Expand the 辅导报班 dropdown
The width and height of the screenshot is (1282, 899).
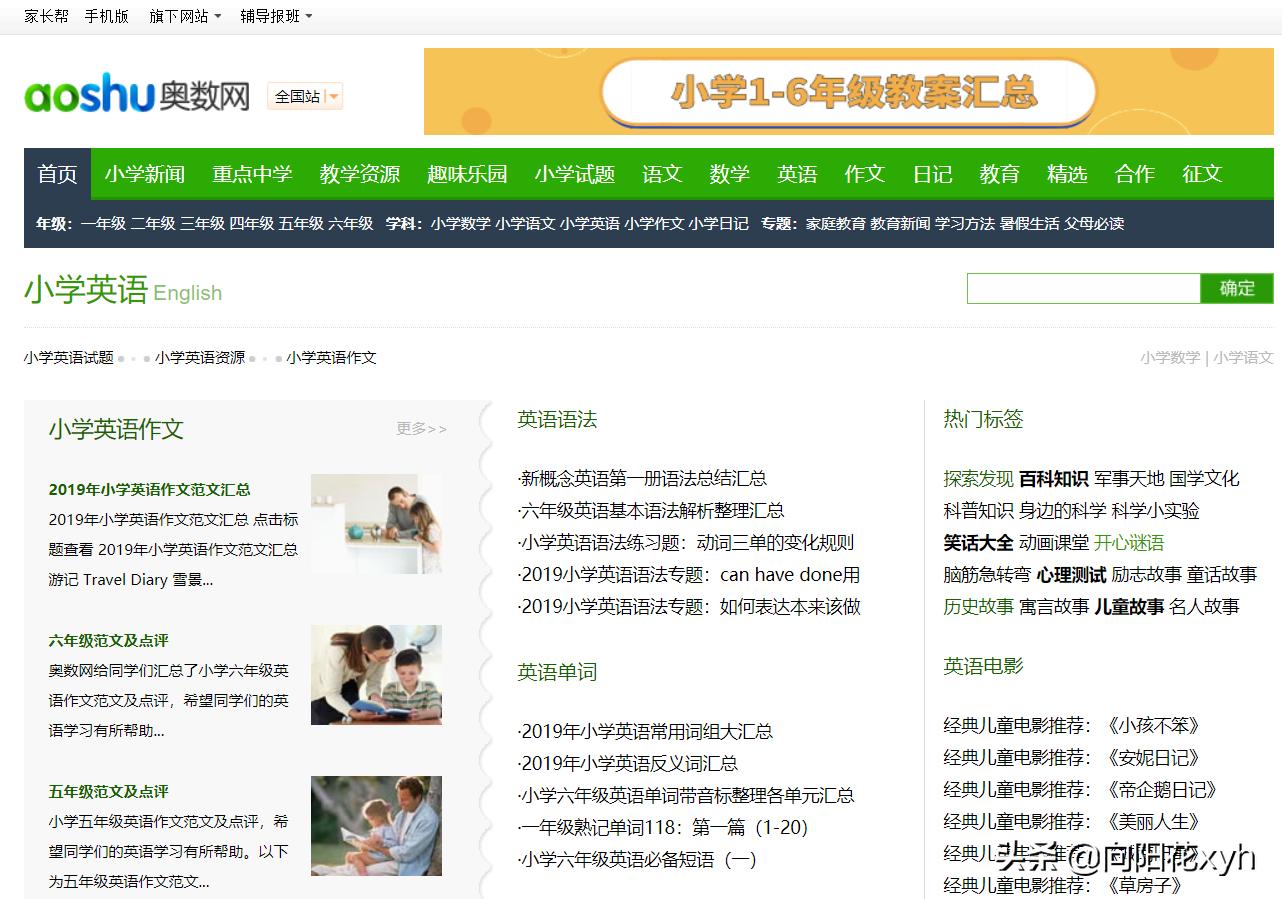[273, 16]
